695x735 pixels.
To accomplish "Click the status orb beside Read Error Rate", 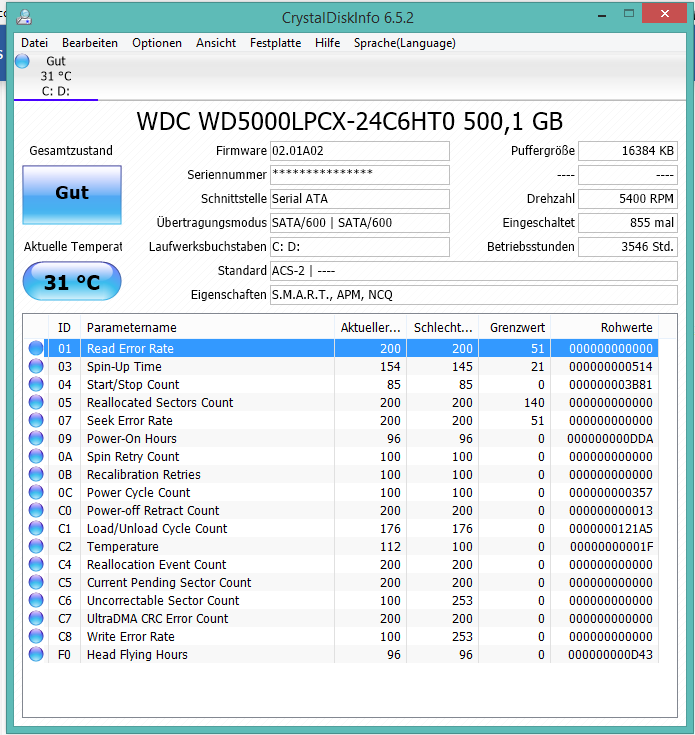I will 36,348.
